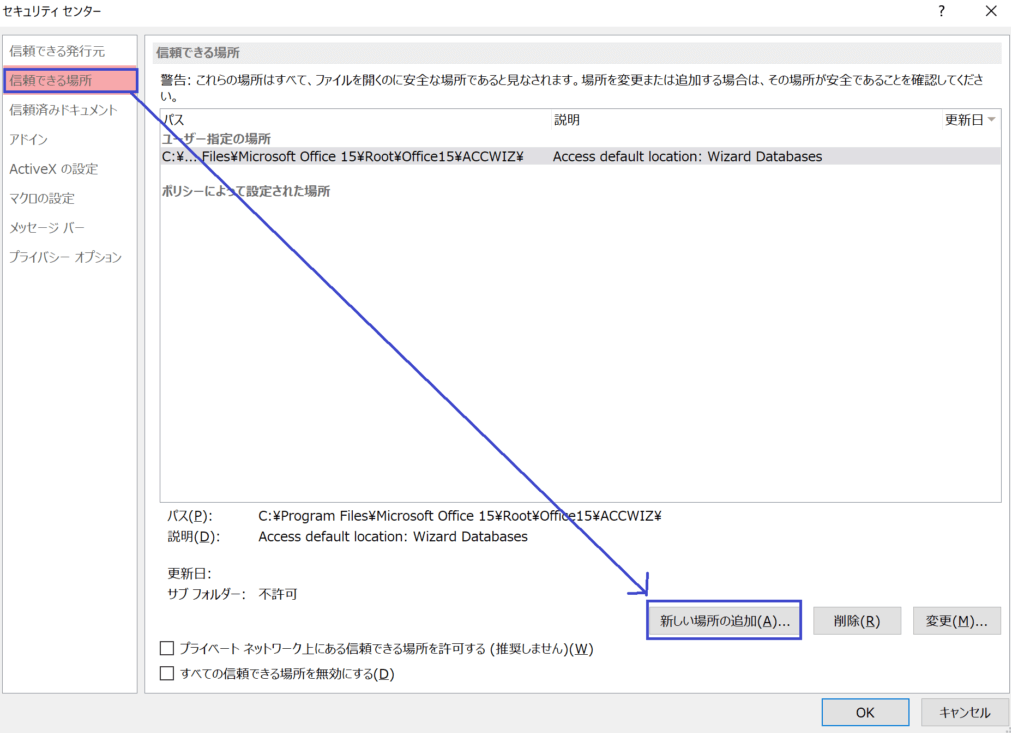Toggle すべての信頼できる場所を無効にする checkbox
This screenshot has height=733, width=1011.
(x=168, y=674)
